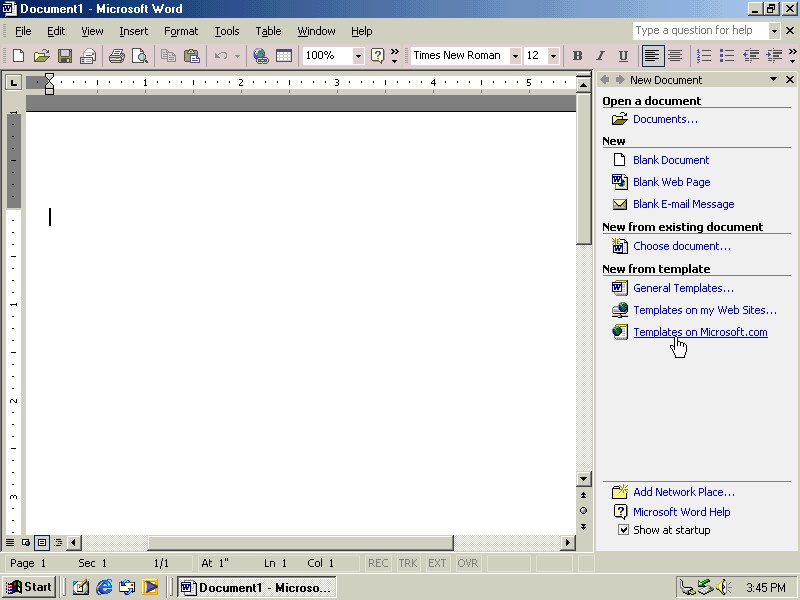Click the Microsoft Word Help toolbar icon

click(x=378, y=56)
